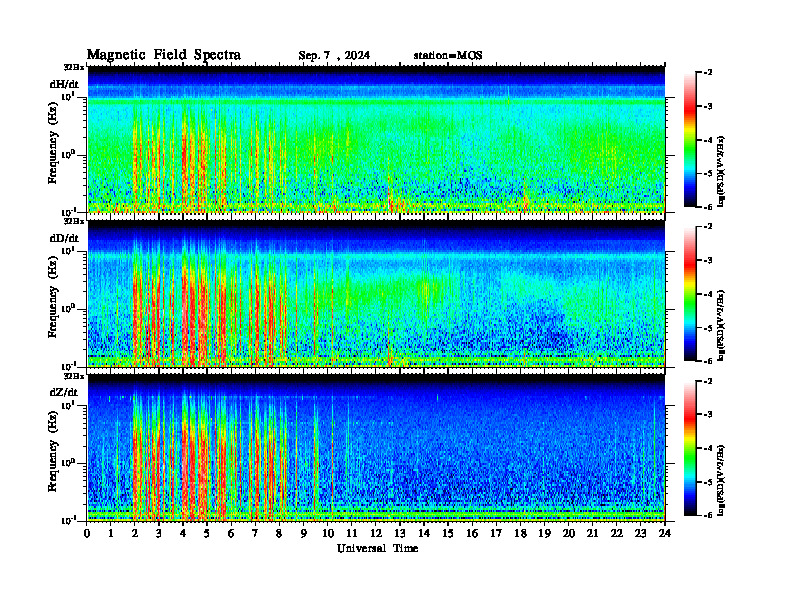Screen dimensions: 792x612
Task: Click the log PSD unit label beside dD/dt colorbar
Action: click(x=722, y=325)
